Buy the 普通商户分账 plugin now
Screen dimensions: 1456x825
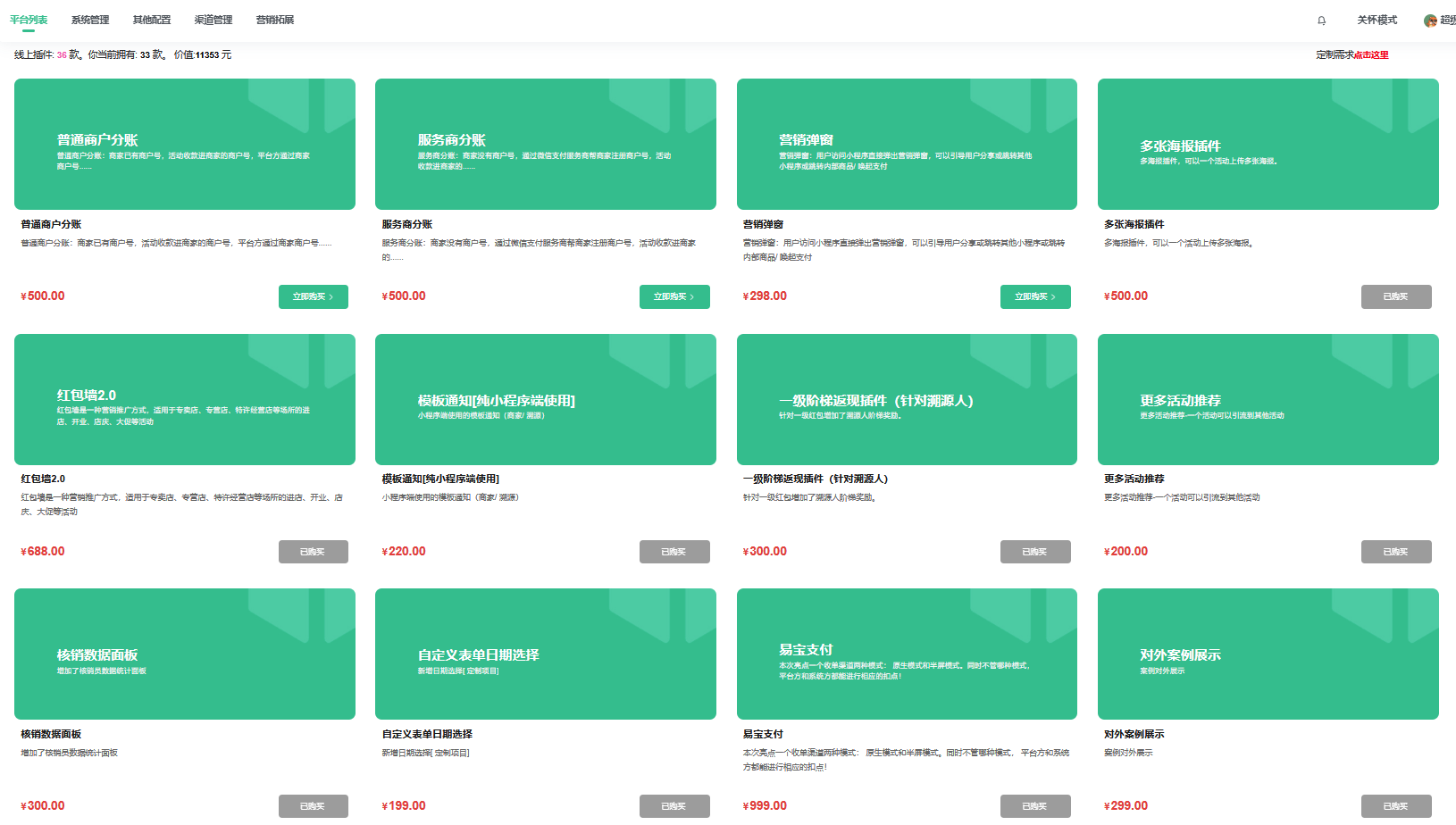313,296
